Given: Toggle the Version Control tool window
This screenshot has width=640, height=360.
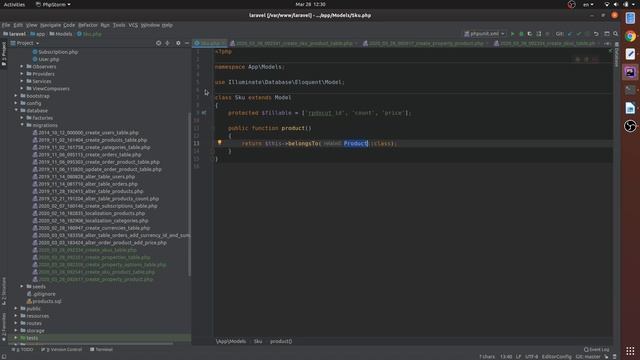Looking at the screenshot, I should [x=61, y=350].
